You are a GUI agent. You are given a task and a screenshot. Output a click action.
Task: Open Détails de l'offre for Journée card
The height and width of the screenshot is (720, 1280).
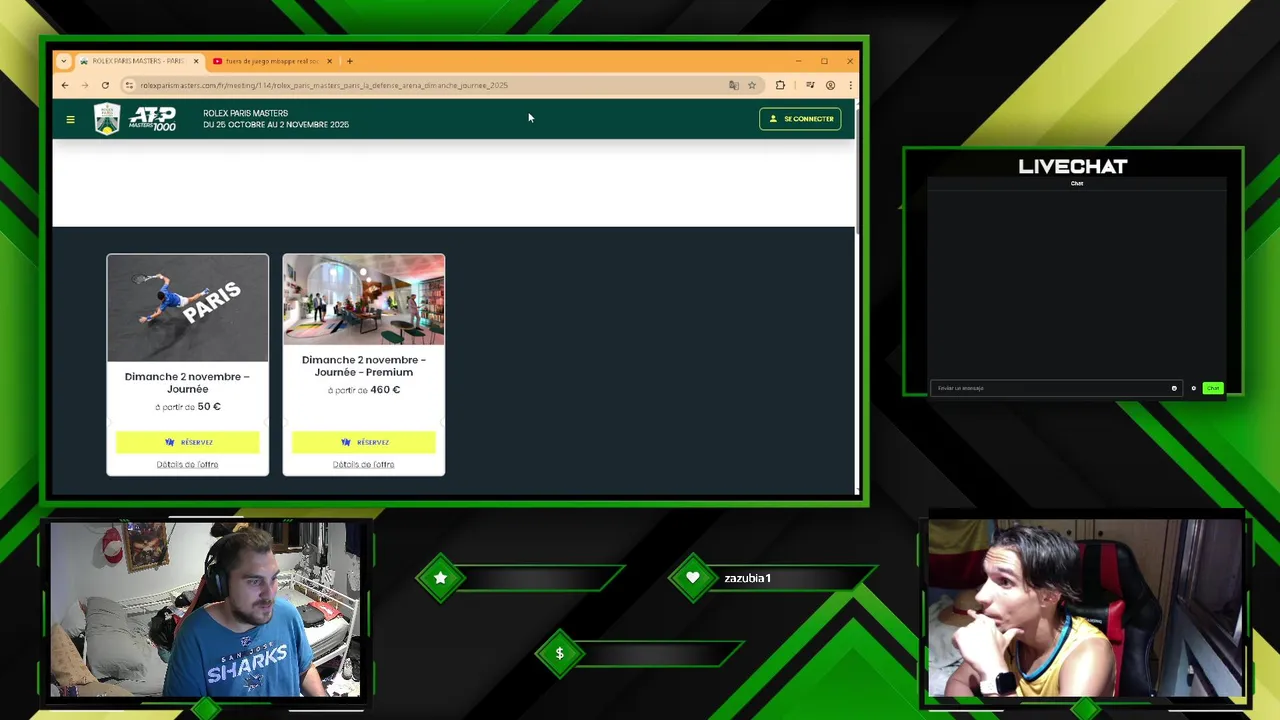point(187,464)
